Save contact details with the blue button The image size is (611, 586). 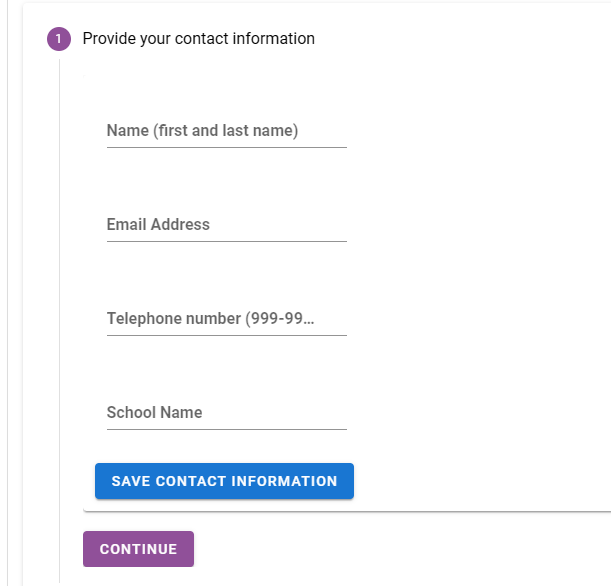point(224,481)
